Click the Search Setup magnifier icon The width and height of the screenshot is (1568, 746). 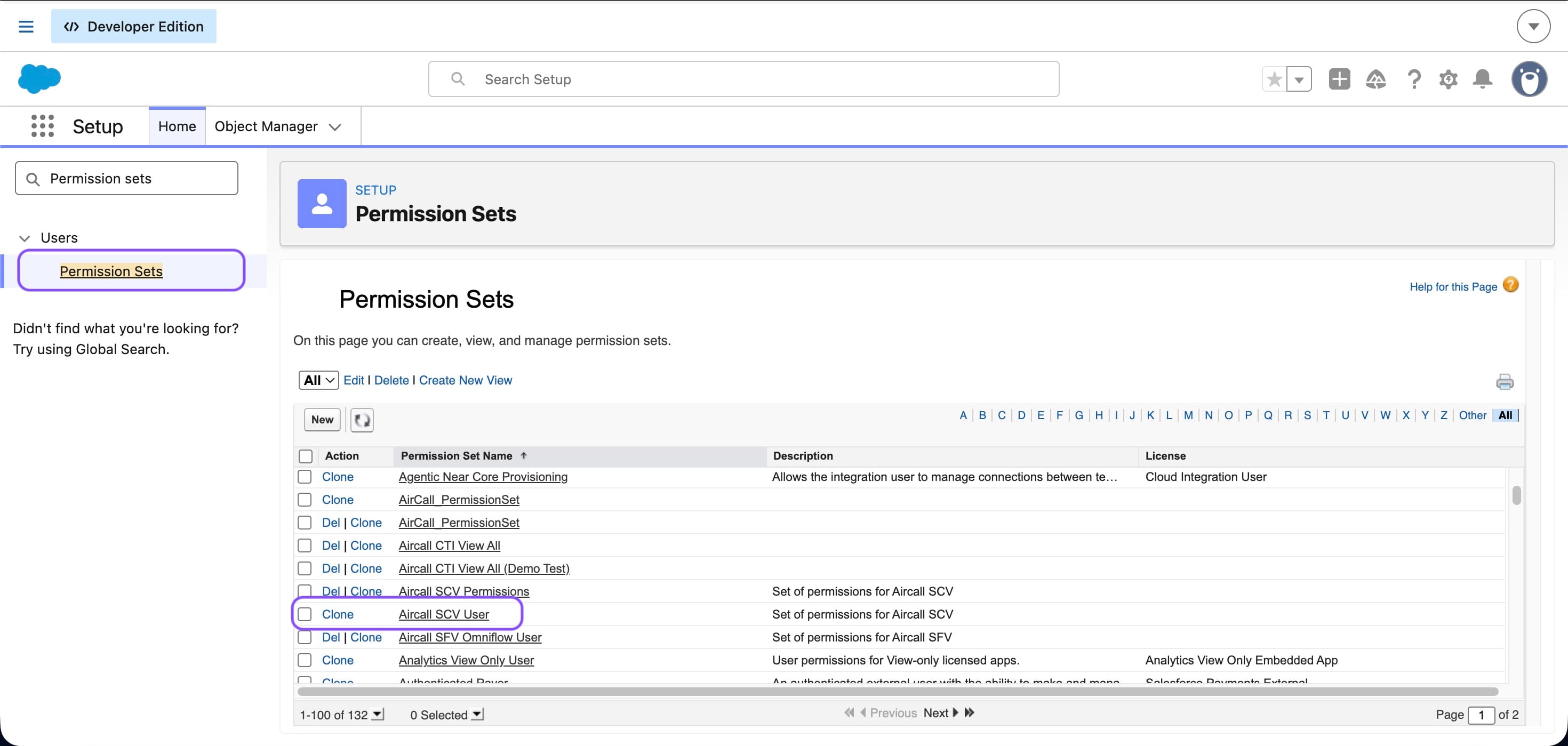click(x=458, y=79)
